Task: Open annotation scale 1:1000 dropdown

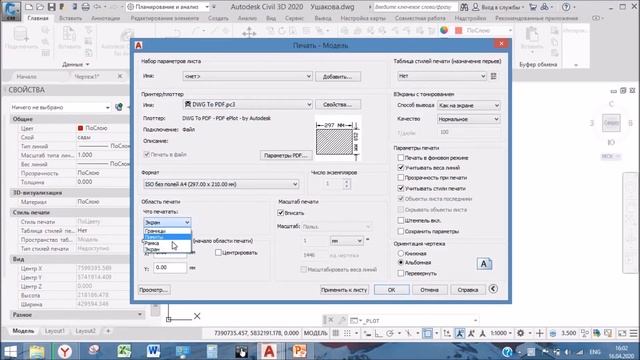Action: point(501,333)
